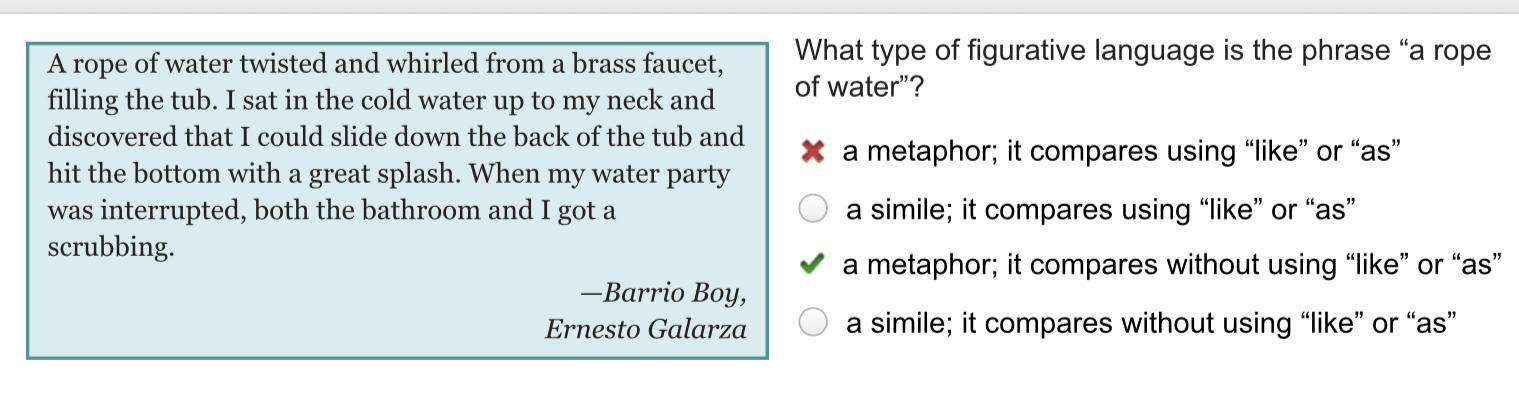This screenshot has width=1519, height=414.
Task: Click the italic source title "—Barrio Boy,"
Action: (x=663, y=293)
